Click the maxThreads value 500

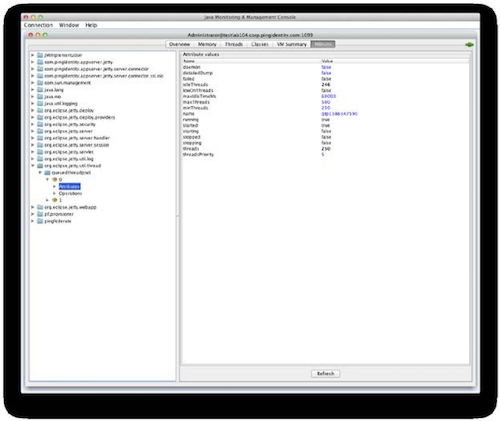[326, 102]
